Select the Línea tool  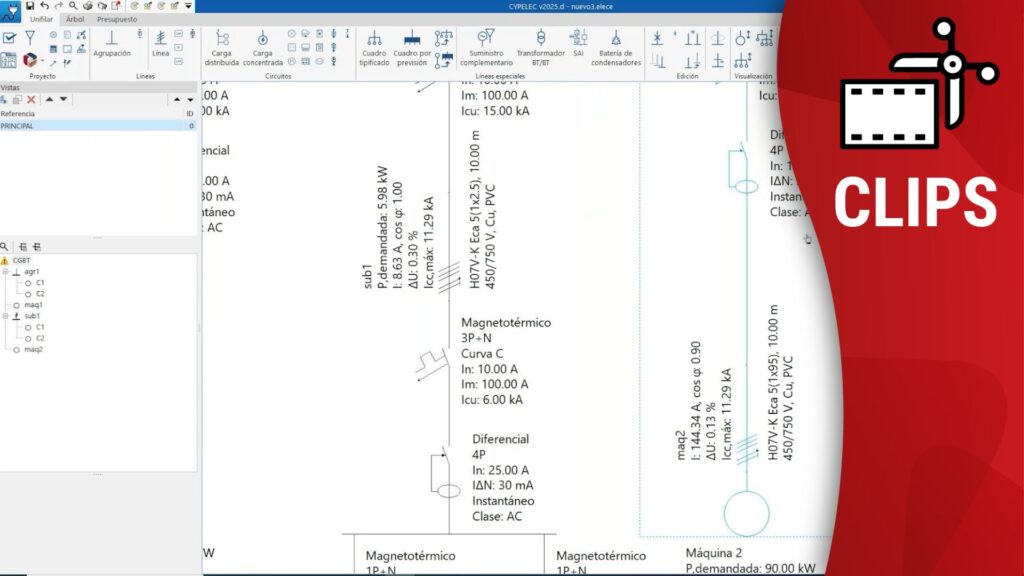[x=160, y=43]
